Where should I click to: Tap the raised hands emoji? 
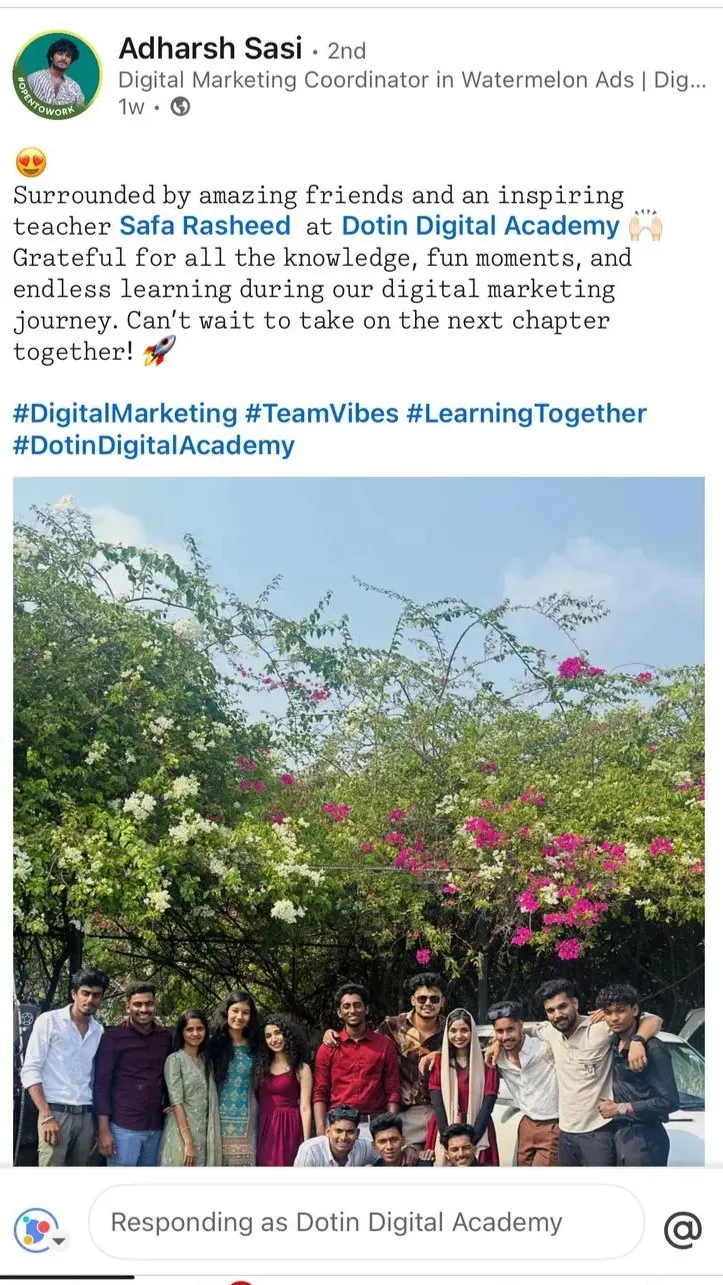[x=646, y=226]
